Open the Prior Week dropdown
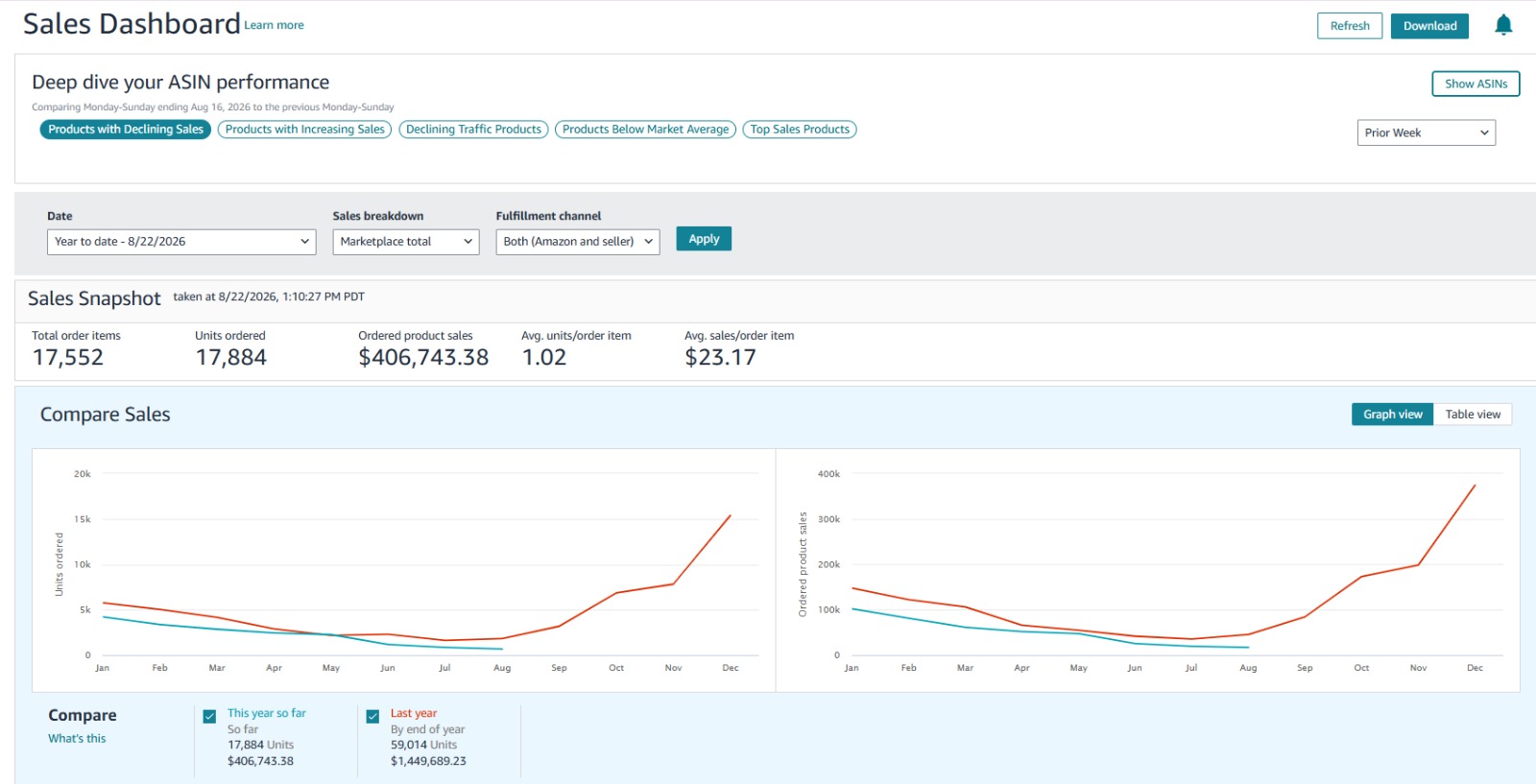This screenshot has height=784, width=1536. [x=1426, y=132]
